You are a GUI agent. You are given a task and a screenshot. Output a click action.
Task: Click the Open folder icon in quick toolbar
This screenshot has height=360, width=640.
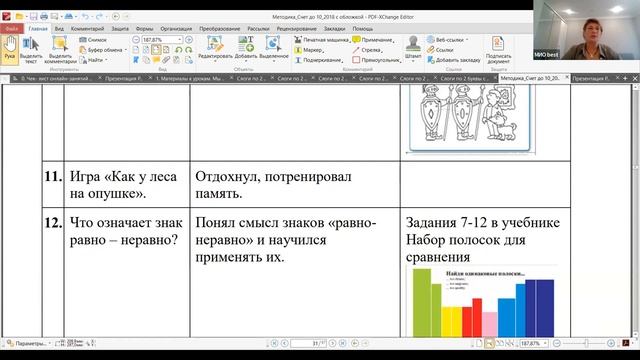coord(19,17)
